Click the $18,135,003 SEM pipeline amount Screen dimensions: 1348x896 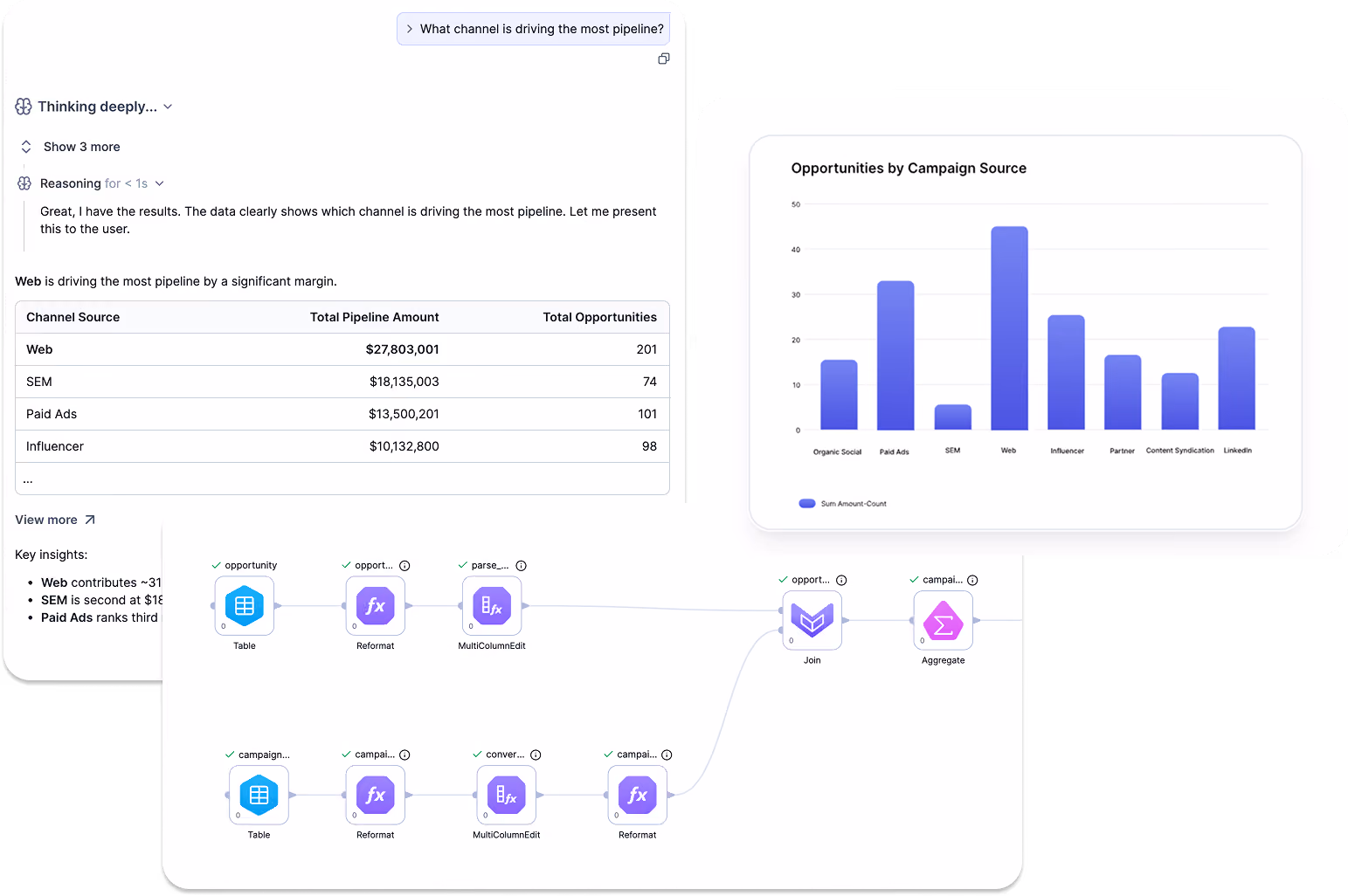404,382
